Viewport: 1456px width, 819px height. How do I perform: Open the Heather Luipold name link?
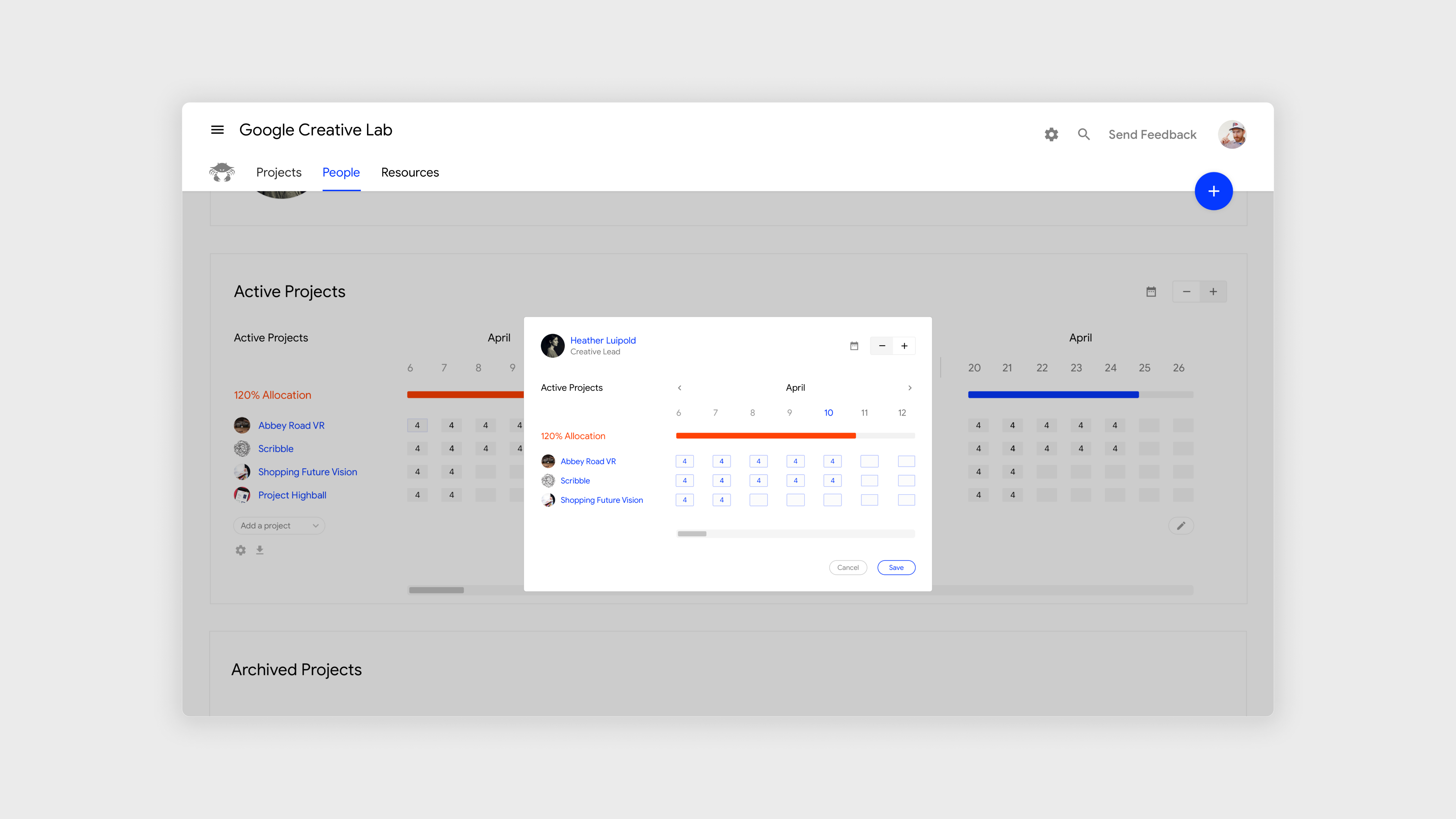click(603, 340)
